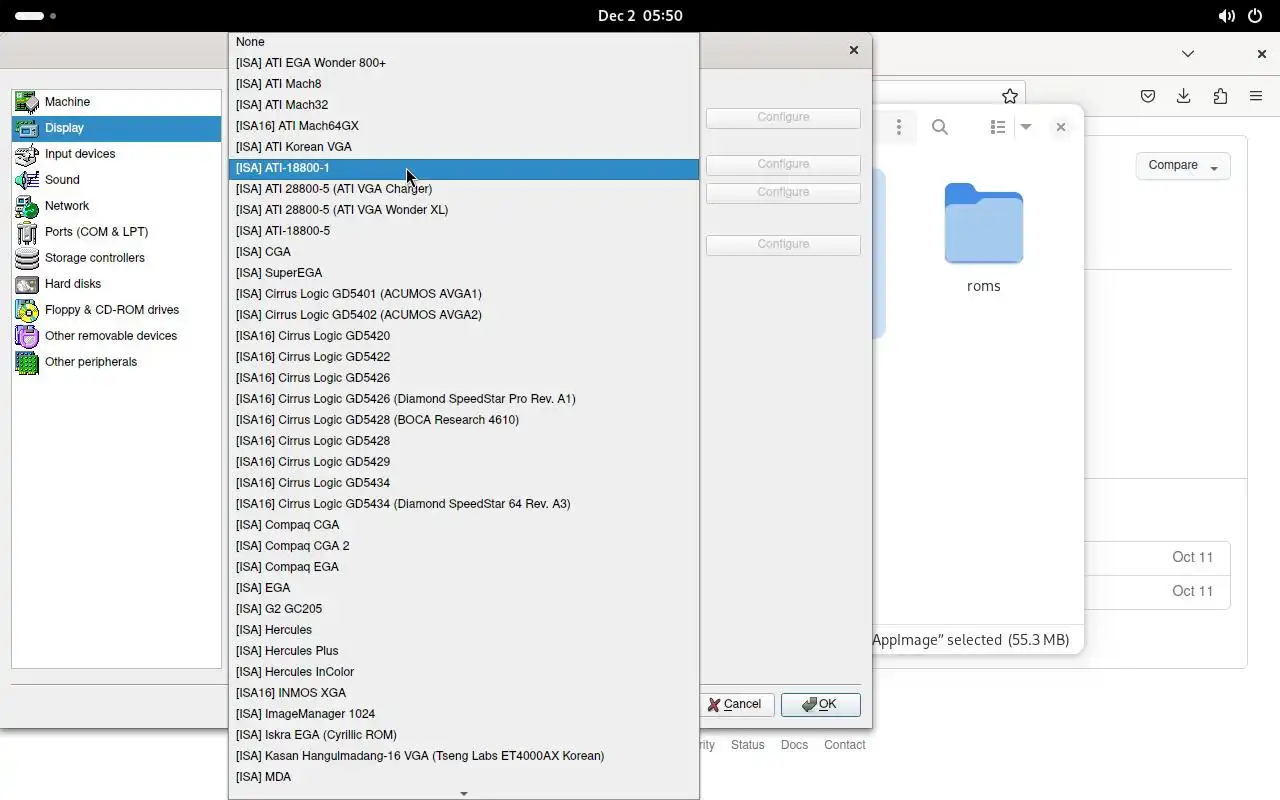Open browser downloads icon
Image resolution: width=1280 pixels, height=800 pixels.
(x=1184, y=96)
